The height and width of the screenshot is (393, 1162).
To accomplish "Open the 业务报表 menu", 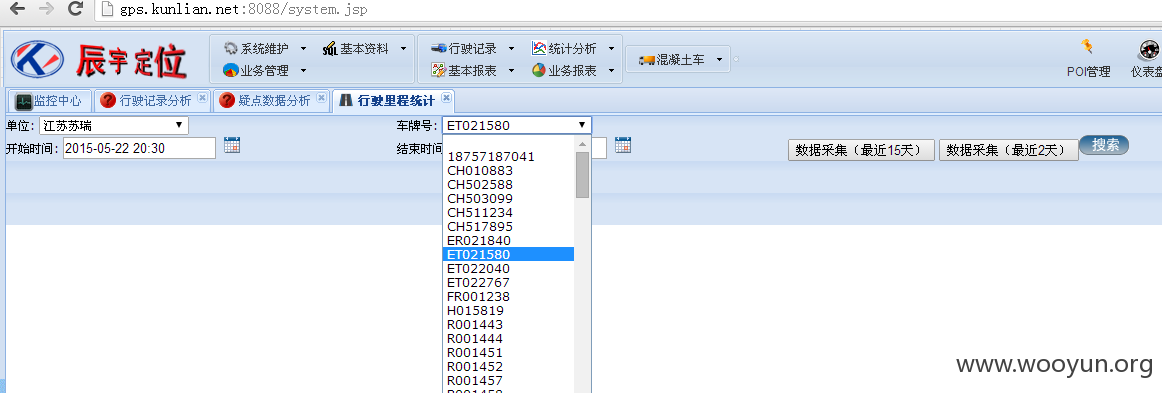I will [573, 70].
